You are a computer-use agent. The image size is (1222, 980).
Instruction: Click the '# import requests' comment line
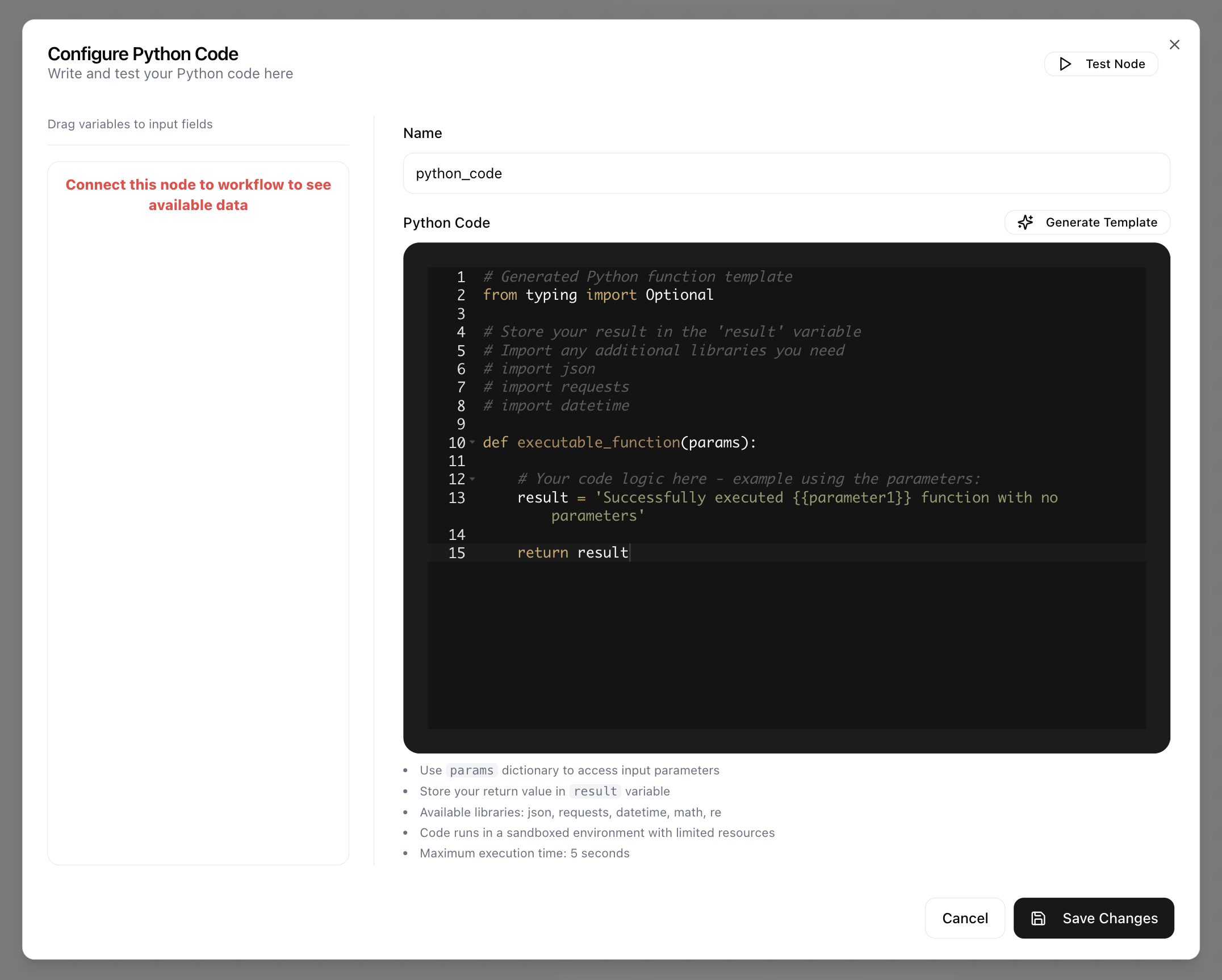coord(556,387)
